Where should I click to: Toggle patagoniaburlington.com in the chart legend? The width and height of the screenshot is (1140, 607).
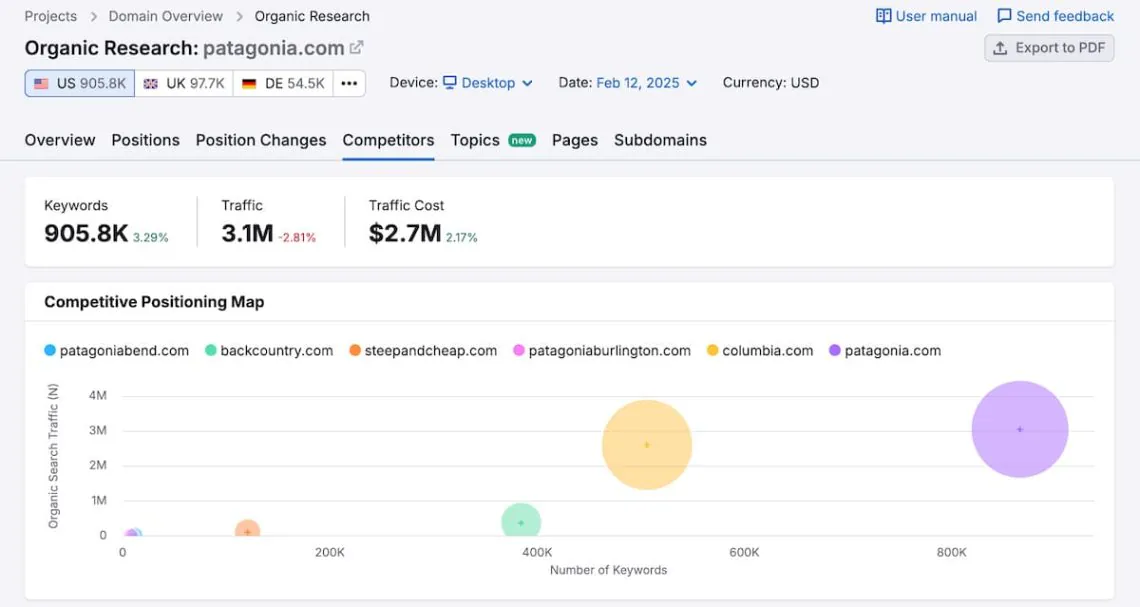click(602, 350)
